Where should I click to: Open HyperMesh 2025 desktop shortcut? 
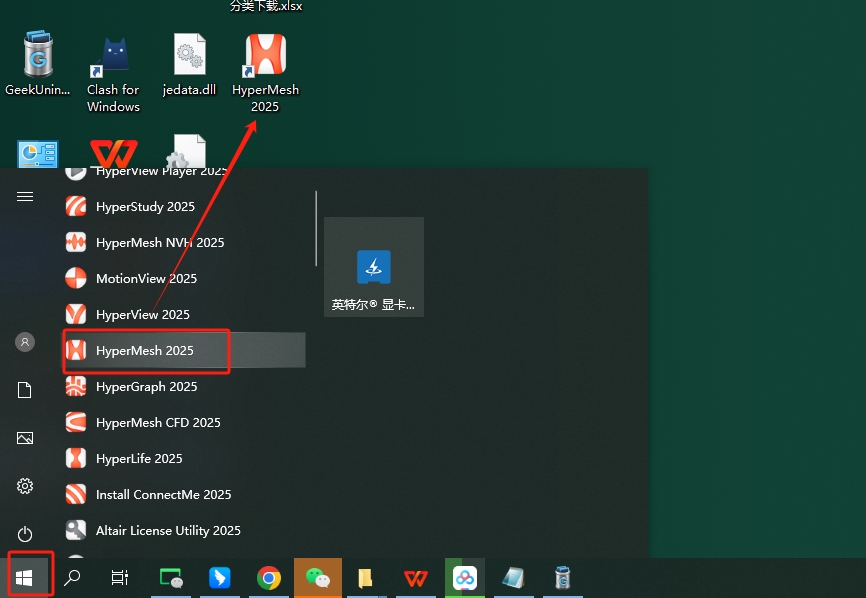coord(266,72)
